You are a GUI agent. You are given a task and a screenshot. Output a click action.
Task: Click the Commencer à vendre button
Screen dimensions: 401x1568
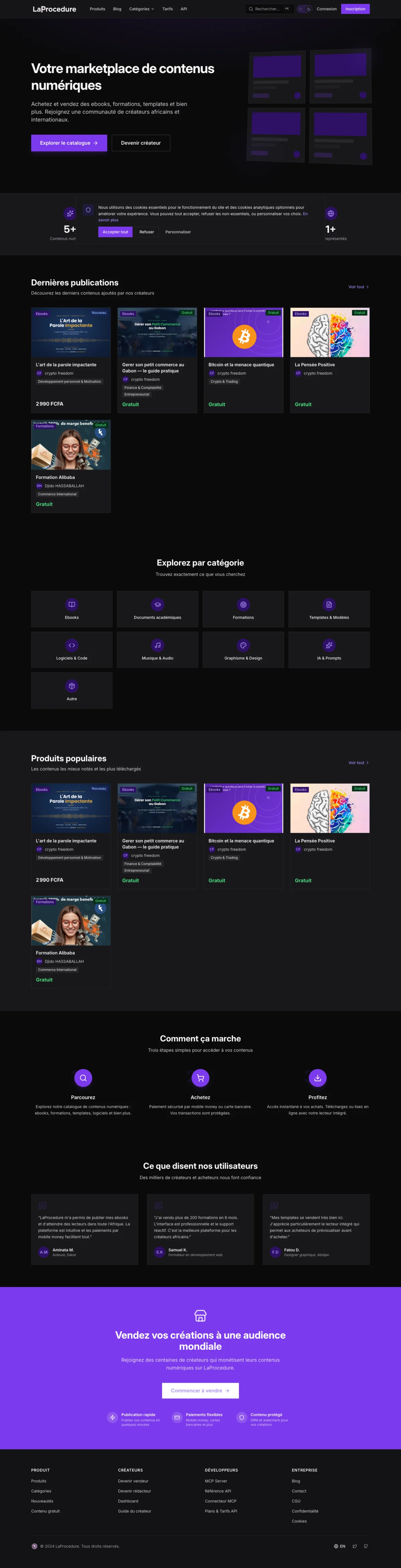click(200, 1390)
